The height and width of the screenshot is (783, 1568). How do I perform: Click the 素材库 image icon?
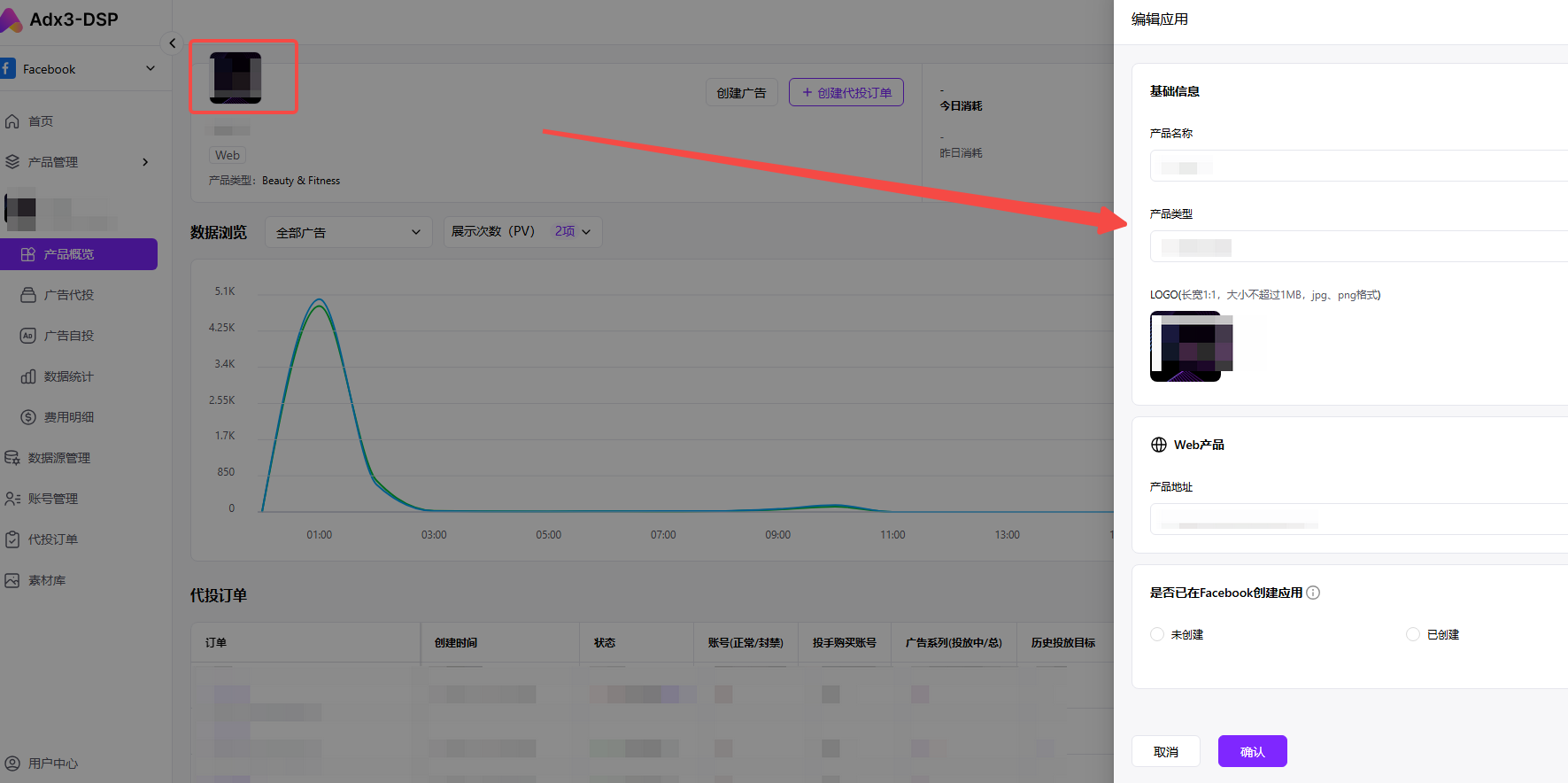click(x=12, y=580)
